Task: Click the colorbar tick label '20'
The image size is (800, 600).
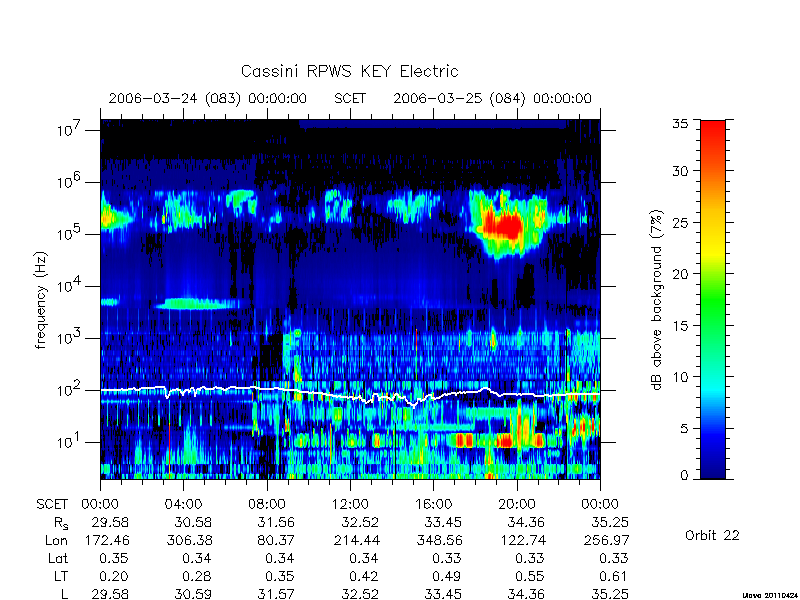Action: tap(680, 274)
